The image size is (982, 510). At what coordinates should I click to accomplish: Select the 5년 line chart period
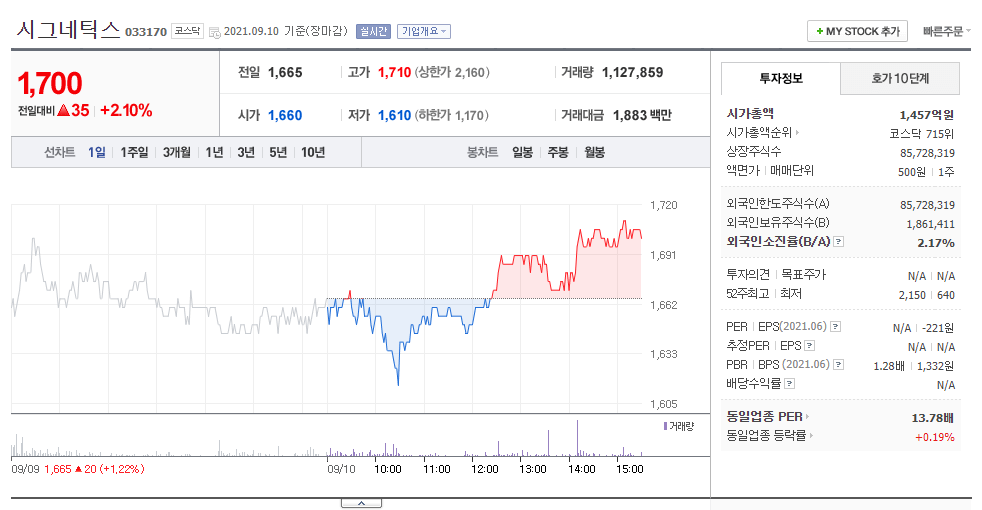pyautogui.click(x=278, y=152)
